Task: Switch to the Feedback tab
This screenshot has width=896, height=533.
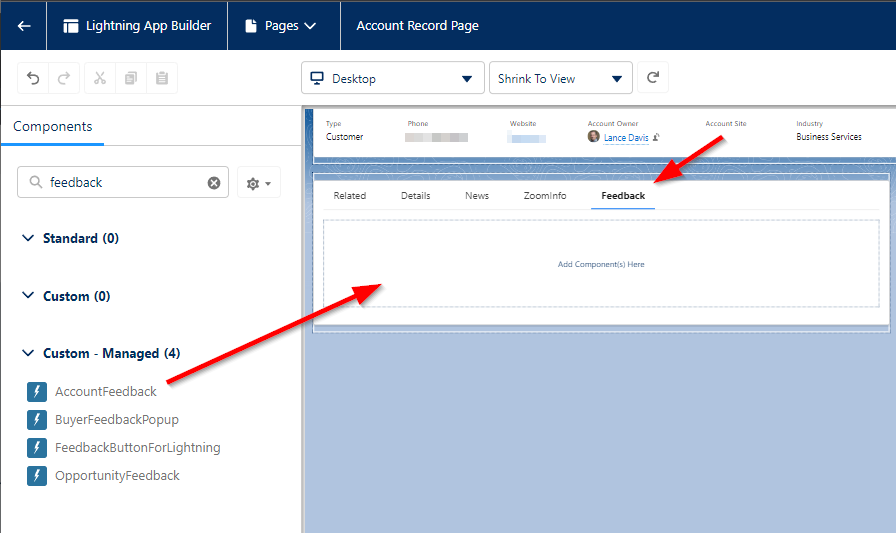Action: point(623,195)
